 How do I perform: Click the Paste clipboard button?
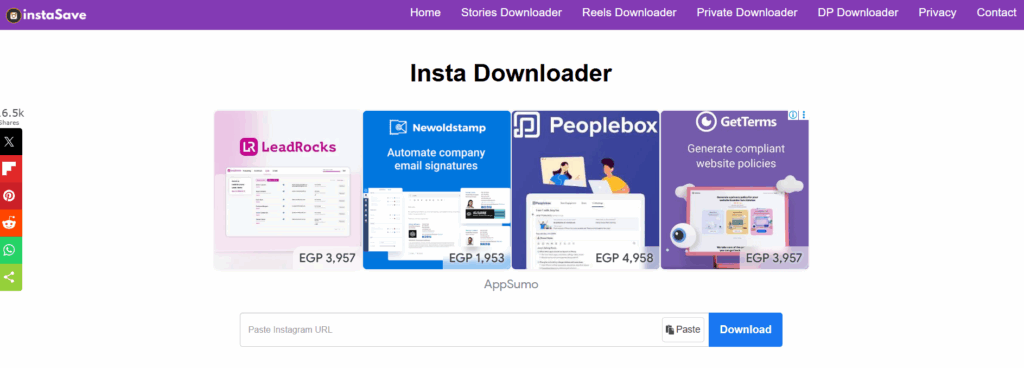pos(683,330)
